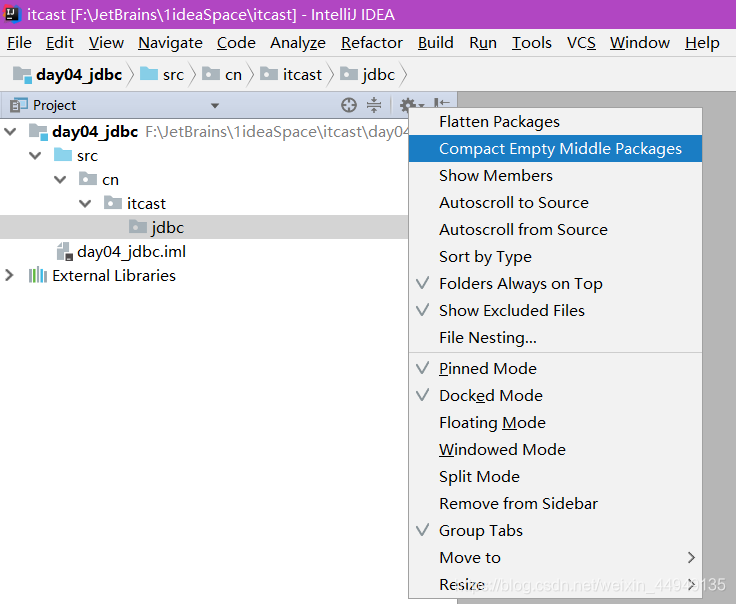Screen dimensions: 736x604
Task: Select the jdbc row in project tree
Action: pyautogui.click(x=204, y=227)
